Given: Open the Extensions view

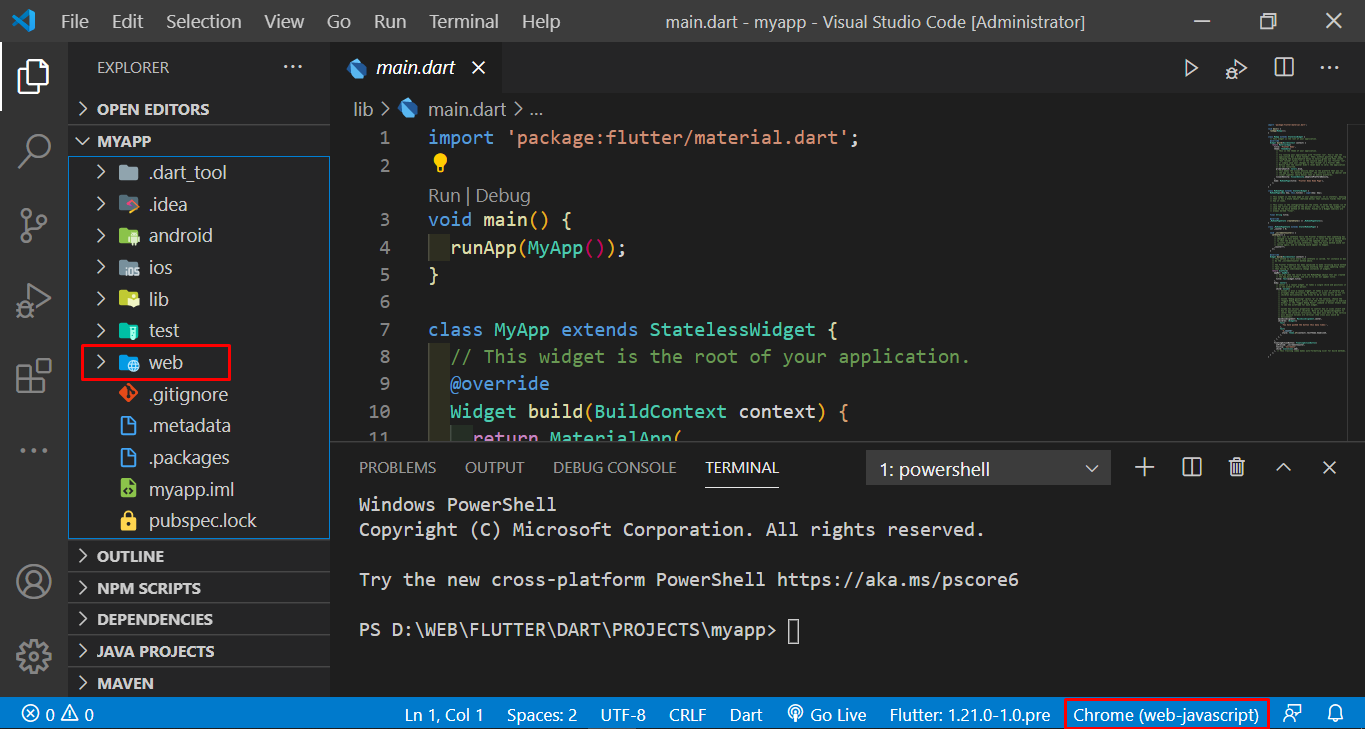Looking at the screenshot, I should pyautogui.click(x=33, y=376).
